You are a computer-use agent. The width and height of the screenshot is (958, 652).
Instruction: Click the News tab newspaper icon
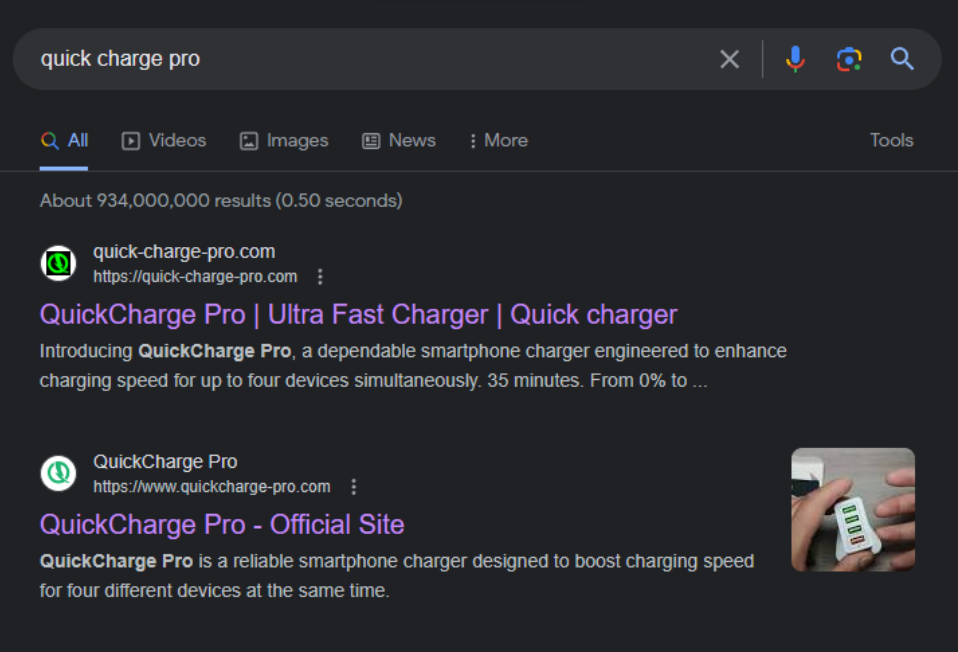370,140
